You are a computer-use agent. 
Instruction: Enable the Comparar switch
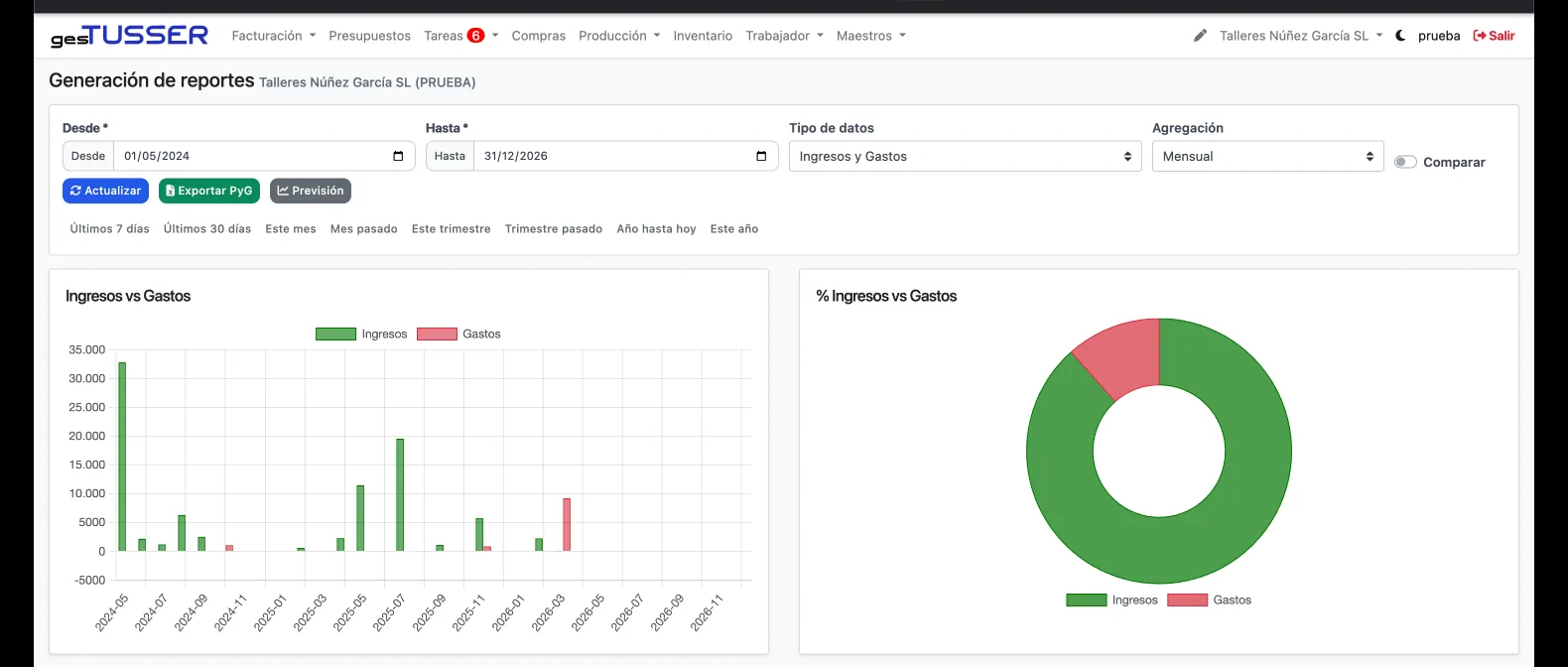click(1405, 162)
